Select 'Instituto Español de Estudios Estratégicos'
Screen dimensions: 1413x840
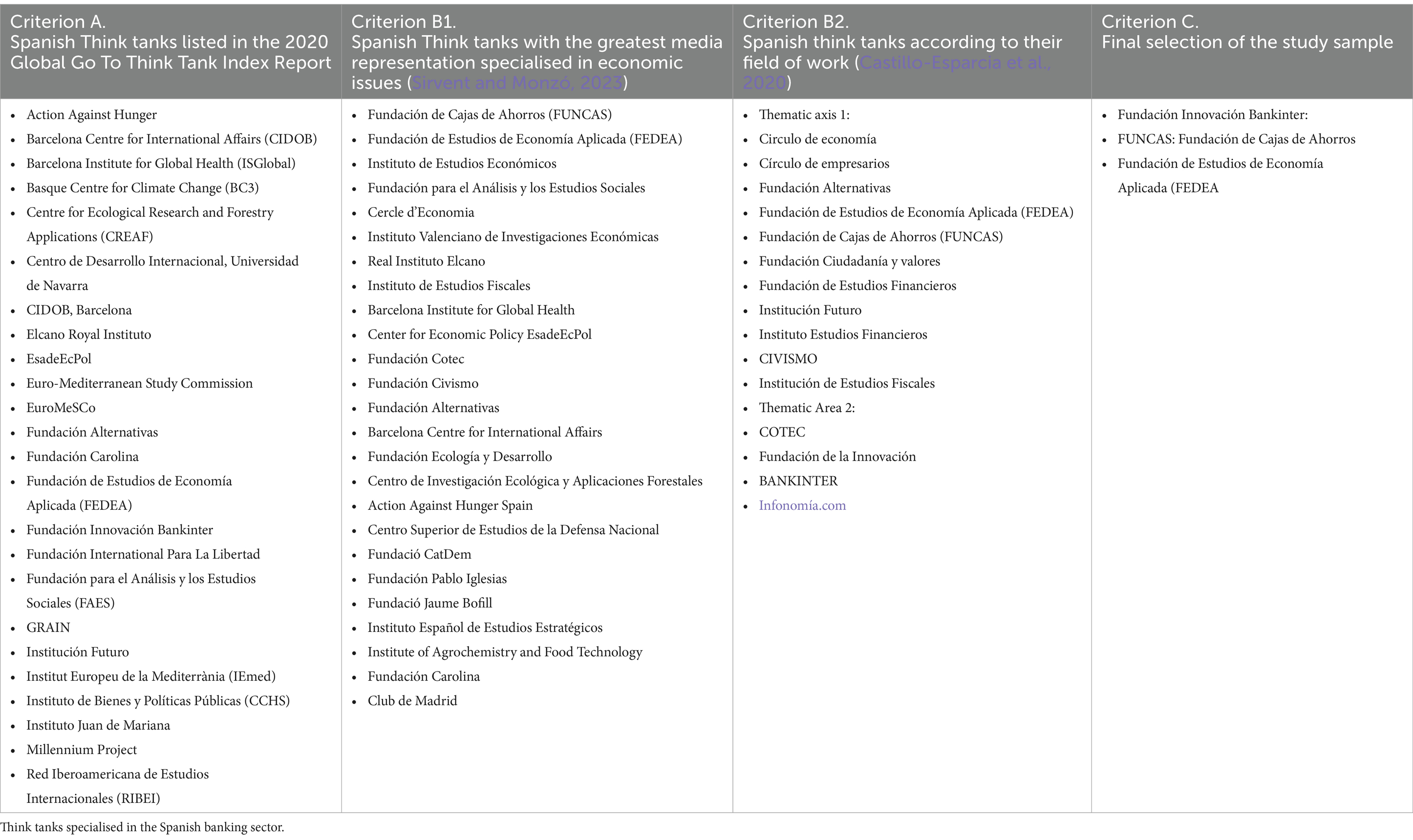click(x=485, y=628)
